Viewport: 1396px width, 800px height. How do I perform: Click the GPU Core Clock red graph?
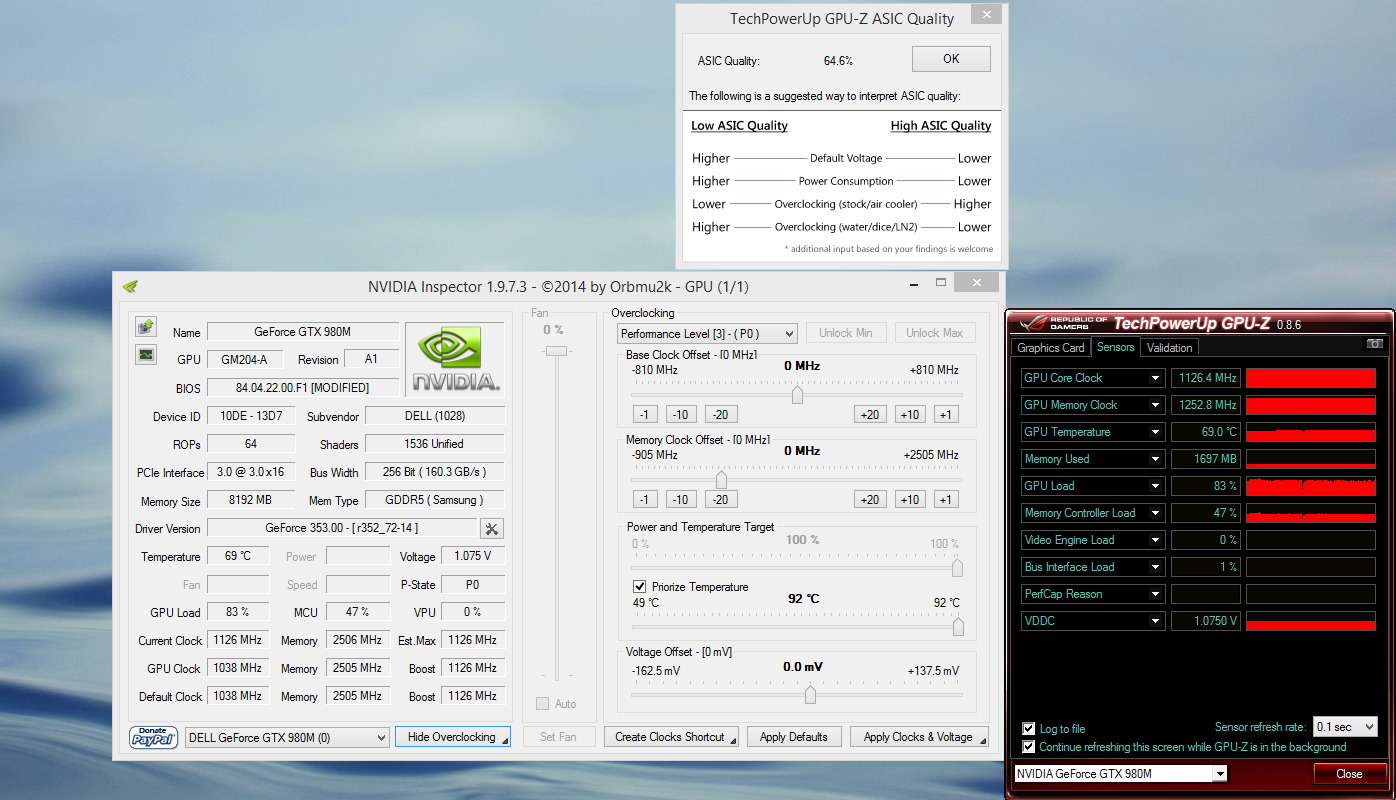pos(1311,378)
